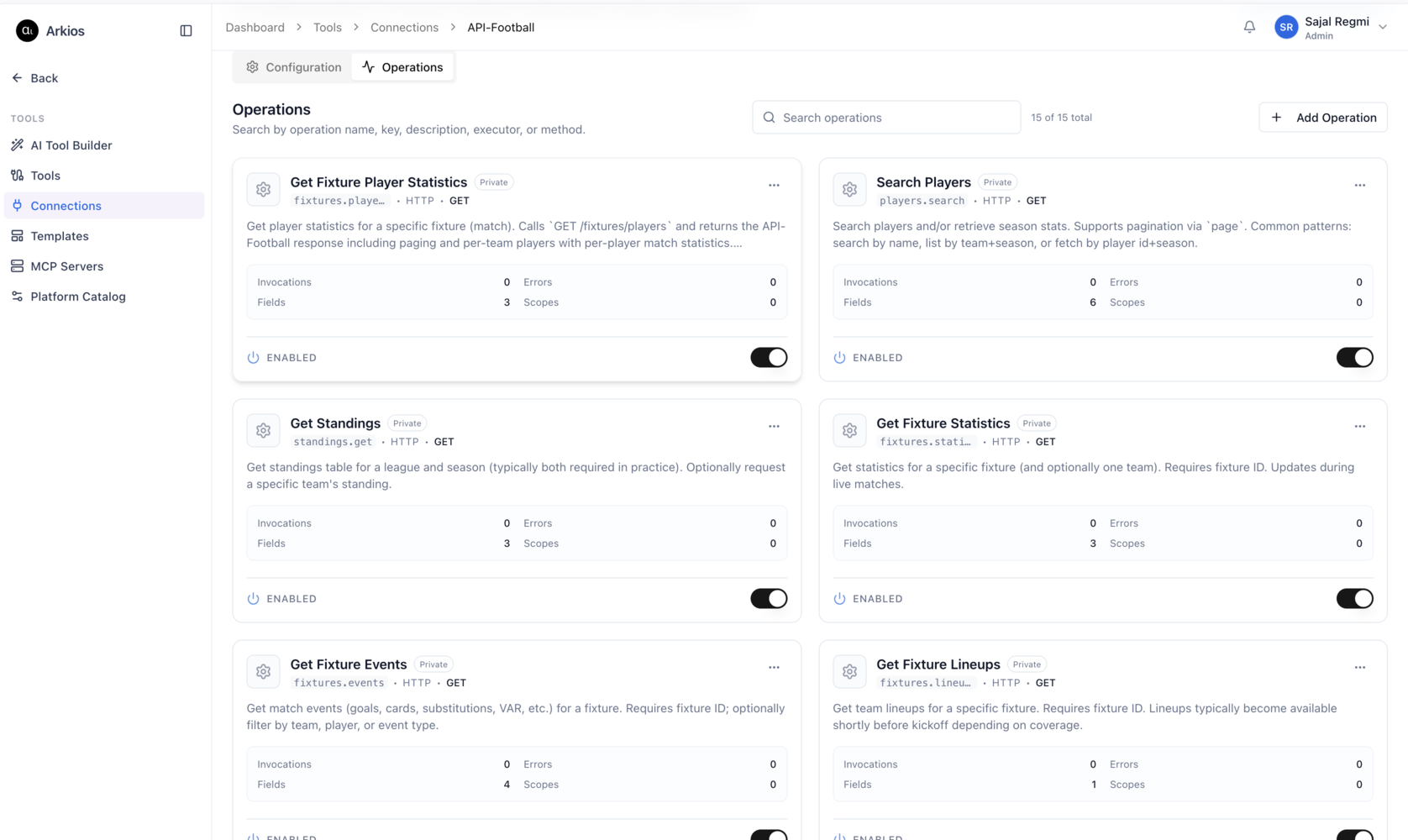Click the search magnifier icon
This screenshot has height=840, width=1408.
click(x=769, y=118)
